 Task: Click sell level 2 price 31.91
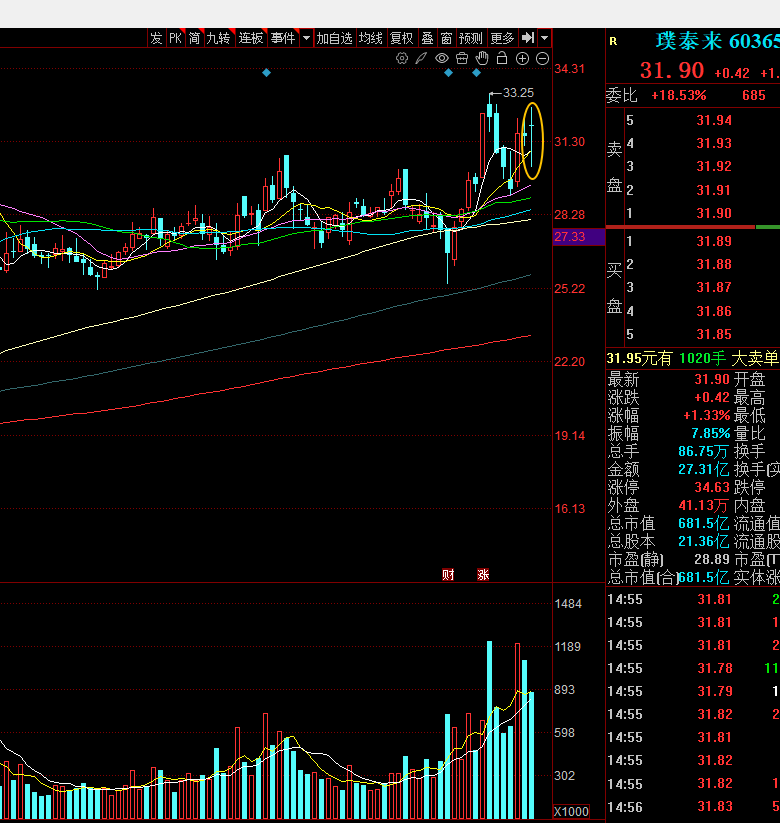coord(714,190)
